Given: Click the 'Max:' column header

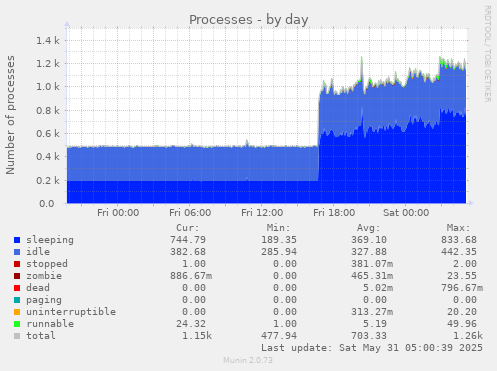Looking at the screenshot, I should (x=458, y=228).
